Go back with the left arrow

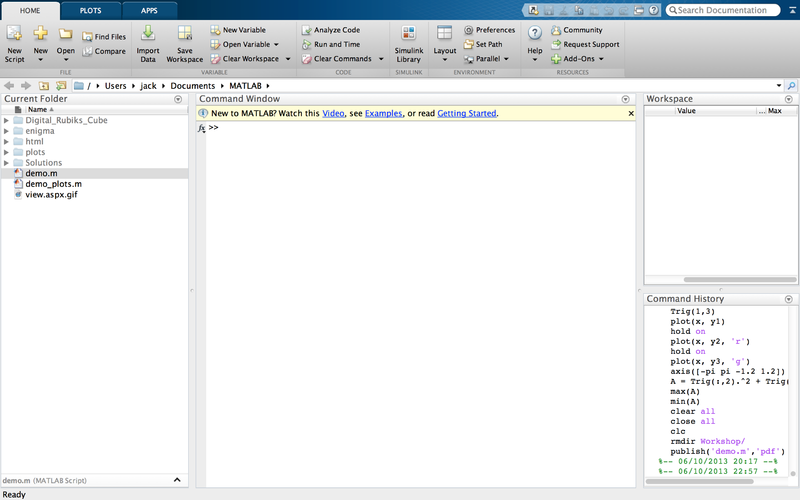(9, 86)
